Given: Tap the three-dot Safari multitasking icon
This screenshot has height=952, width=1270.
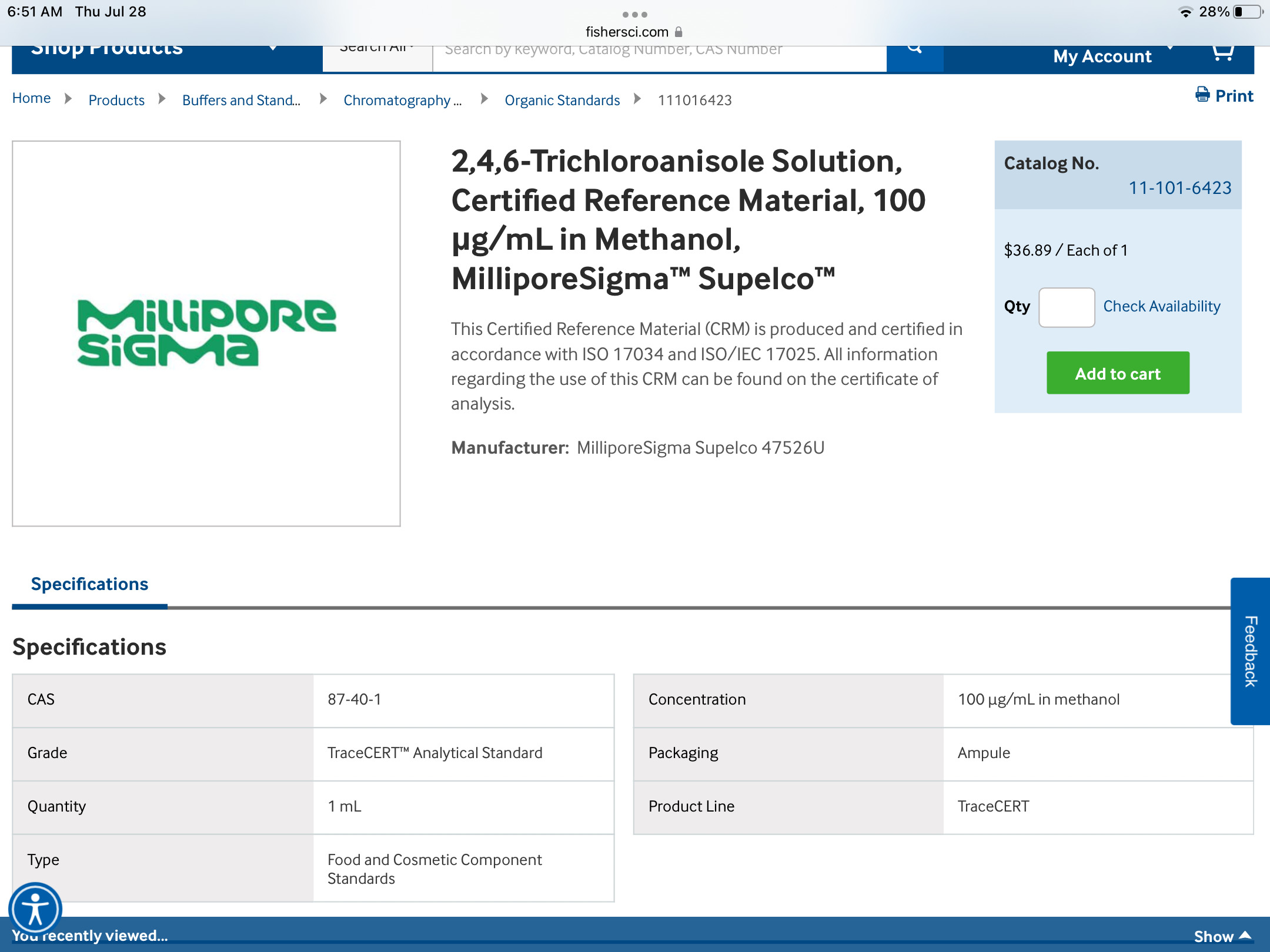Looking at the screenshot, I should click(635, 14).
